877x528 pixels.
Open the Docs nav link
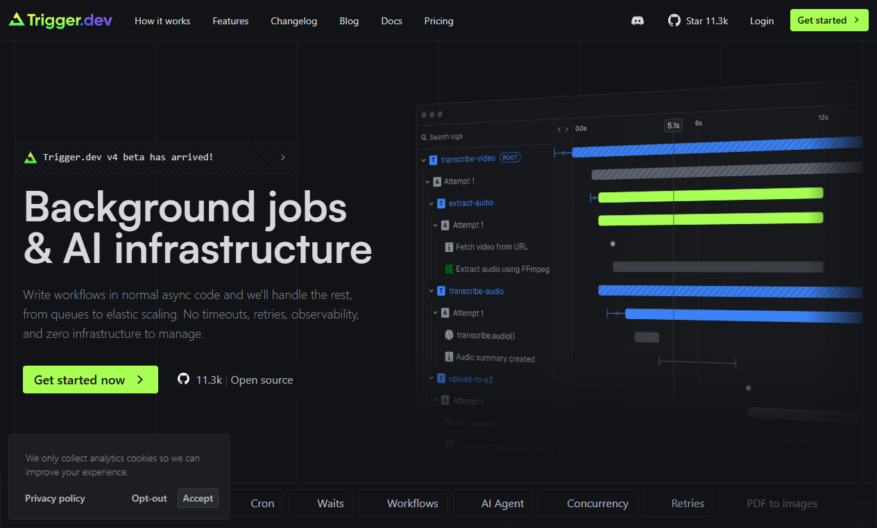point(392,21)
